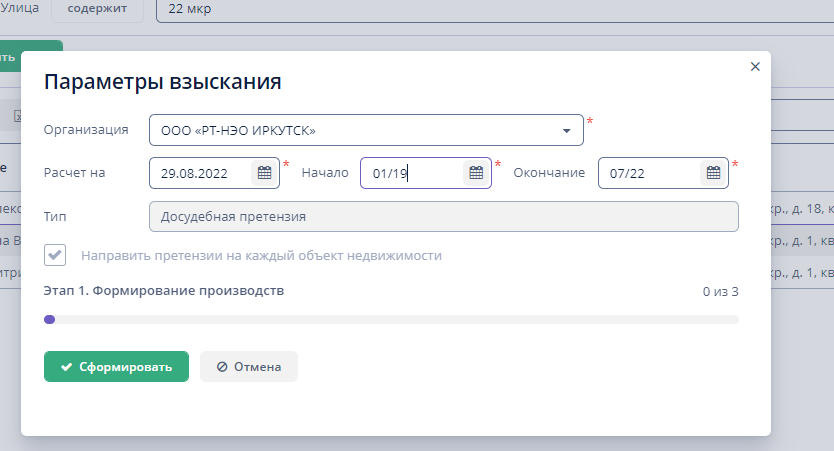Click inside the Окончание field with 07/22
This screenshot has width=834, height=451.
650,173
